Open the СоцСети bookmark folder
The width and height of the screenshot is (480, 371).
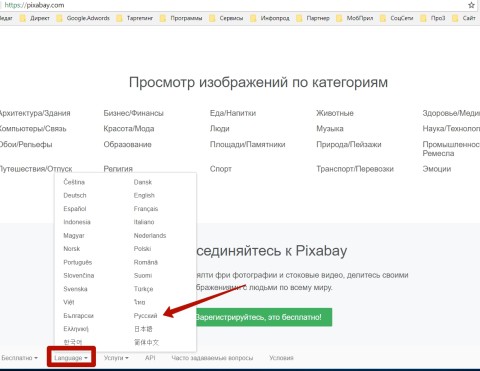click(x=397, y=18)
